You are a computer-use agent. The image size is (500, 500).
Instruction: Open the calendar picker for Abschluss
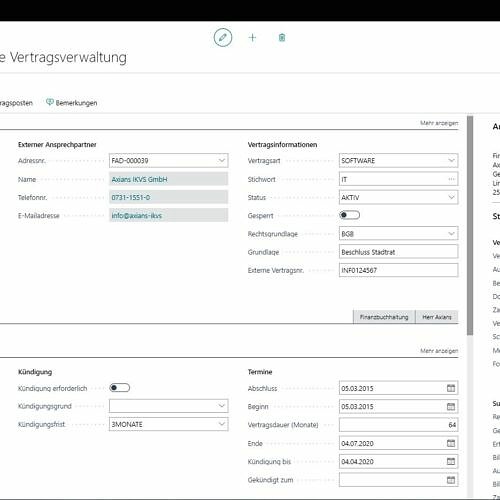pyautogui.click(x=451, y=388)
